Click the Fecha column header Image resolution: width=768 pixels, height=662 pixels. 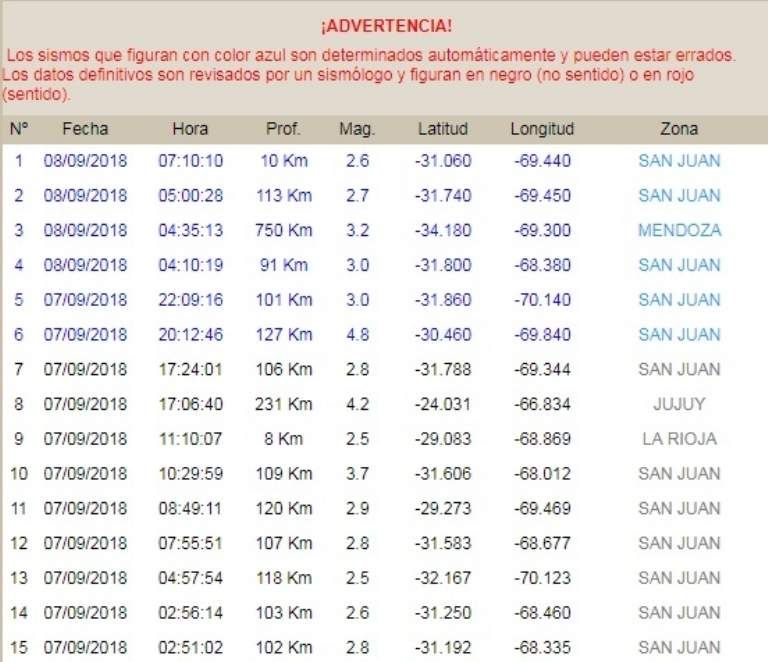(85, 129)
